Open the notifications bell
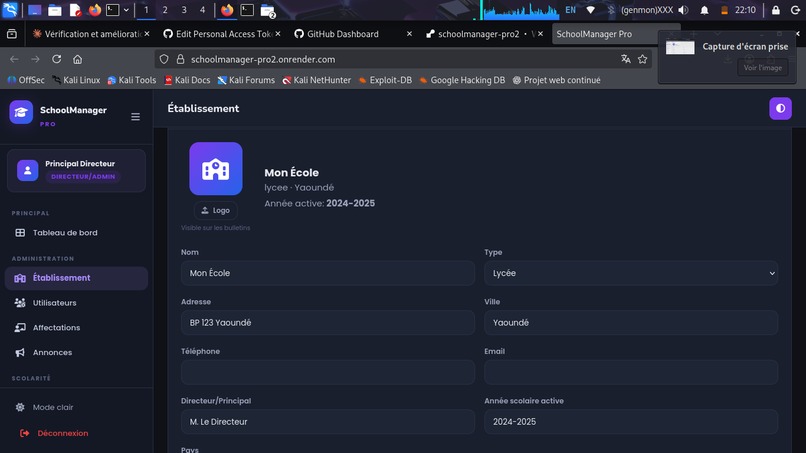Screen dimensions: 806x453 pyautogui.click(x=704, y=10)
